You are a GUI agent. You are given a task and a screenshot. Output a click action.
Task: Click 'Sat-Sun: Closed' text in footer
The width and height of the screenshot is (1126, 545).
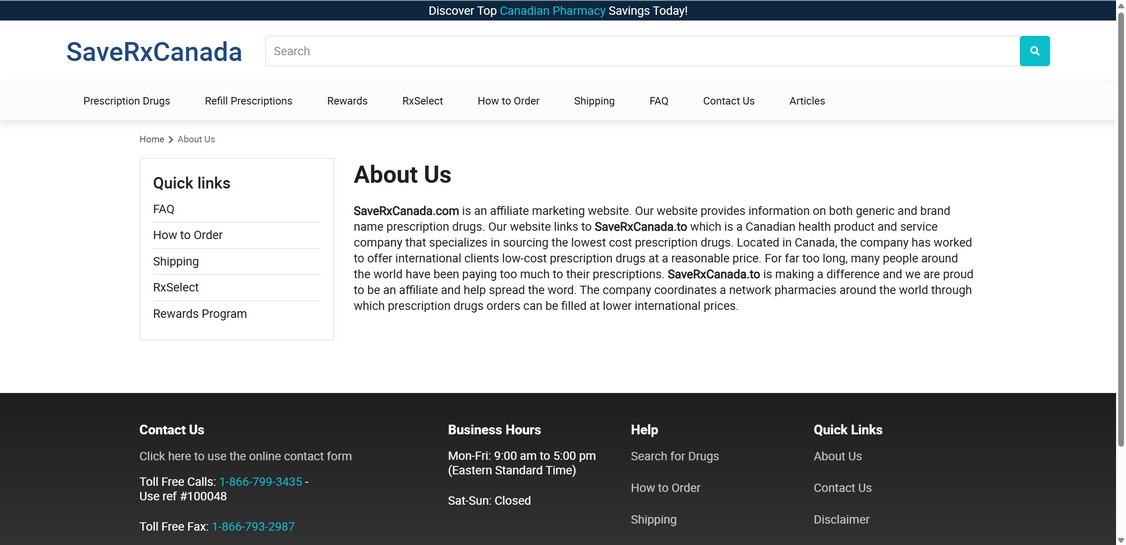point(489,500)
